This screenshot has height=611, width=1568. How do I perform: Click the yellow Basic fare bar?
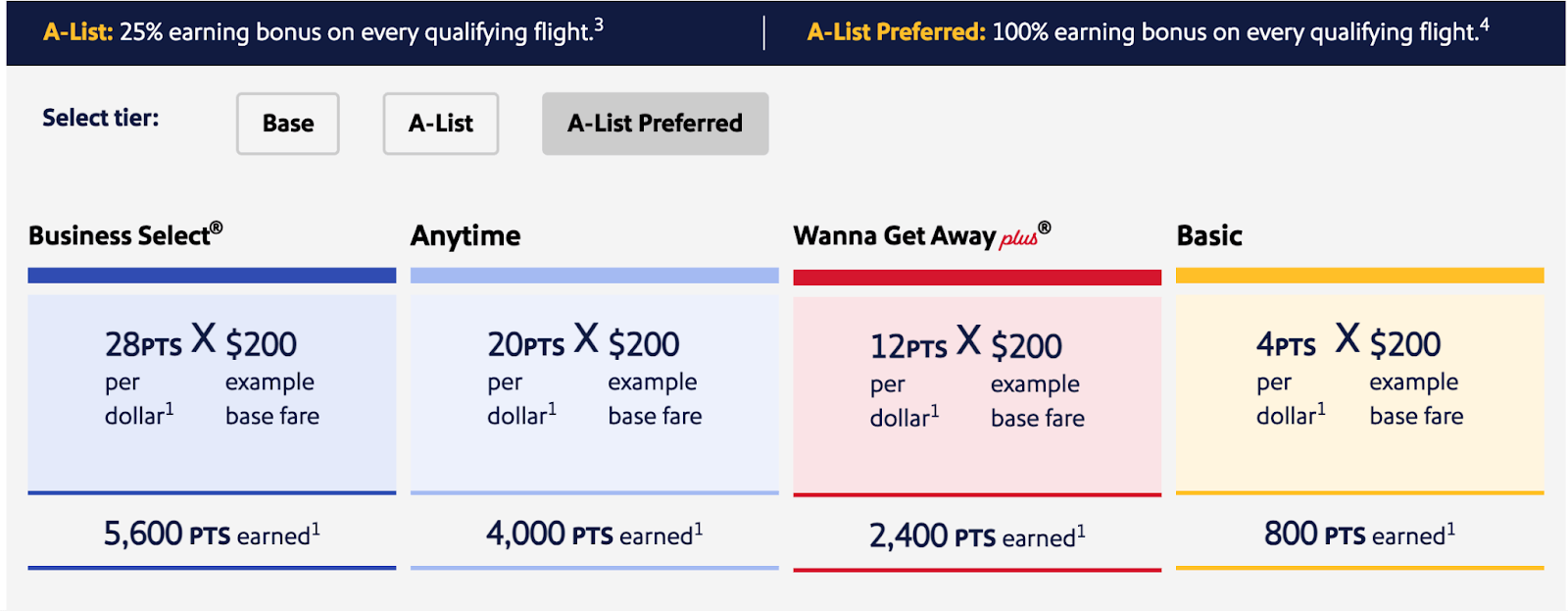click(1359, 276)
